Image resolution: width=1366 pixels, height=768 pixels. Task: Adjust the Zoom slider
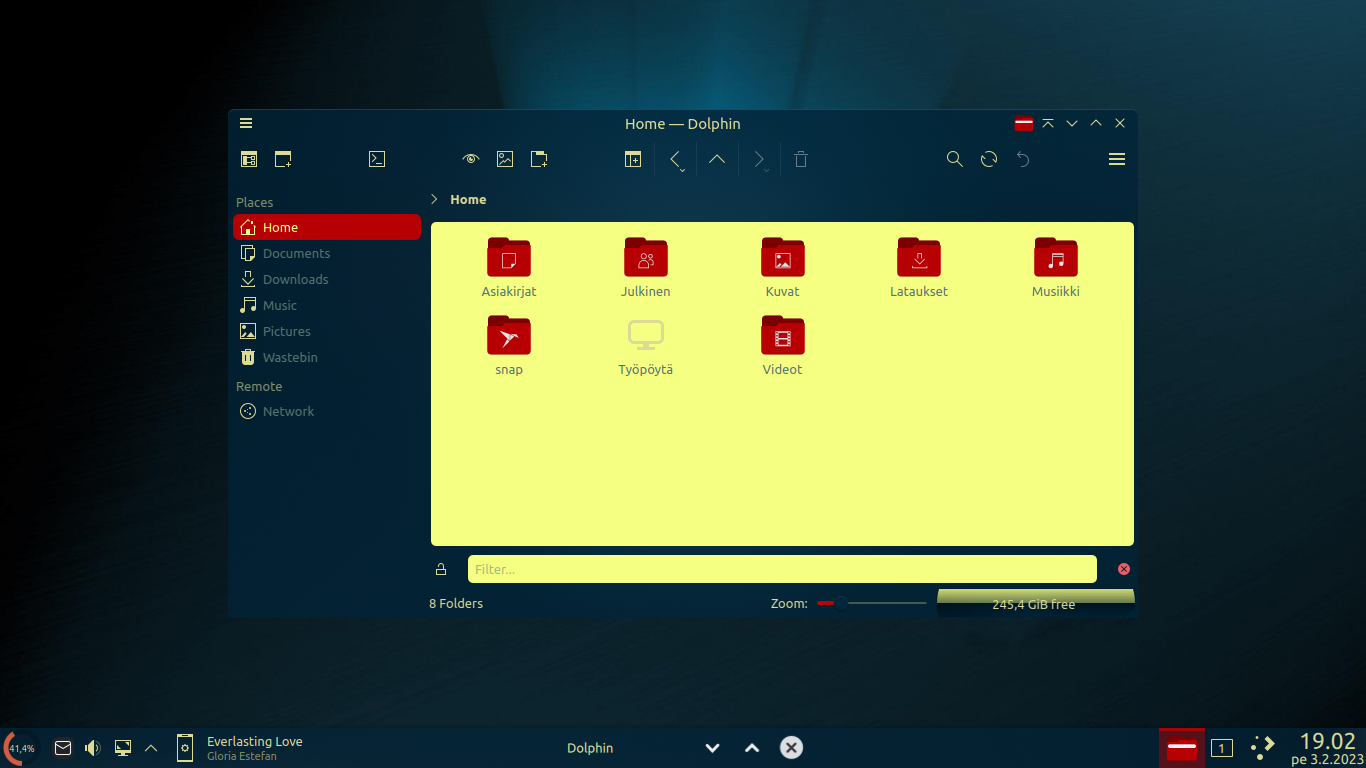point(871,603)
